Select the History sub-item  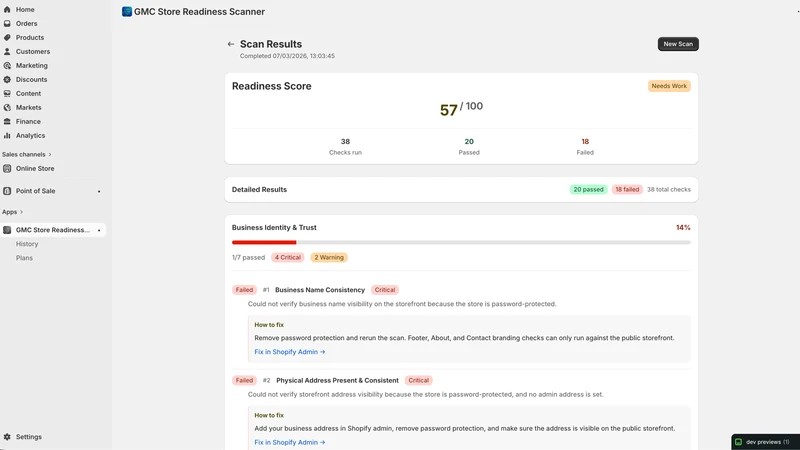(x=27, y=244)
